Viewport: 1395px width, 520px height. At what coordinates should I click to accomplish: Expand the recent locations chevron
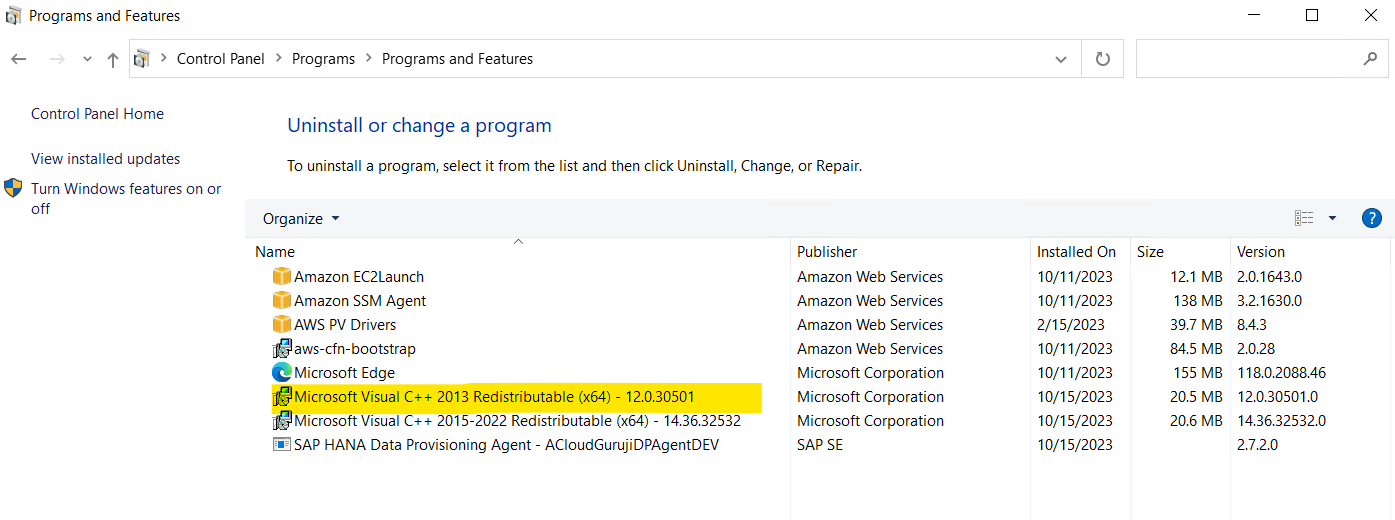87,59
